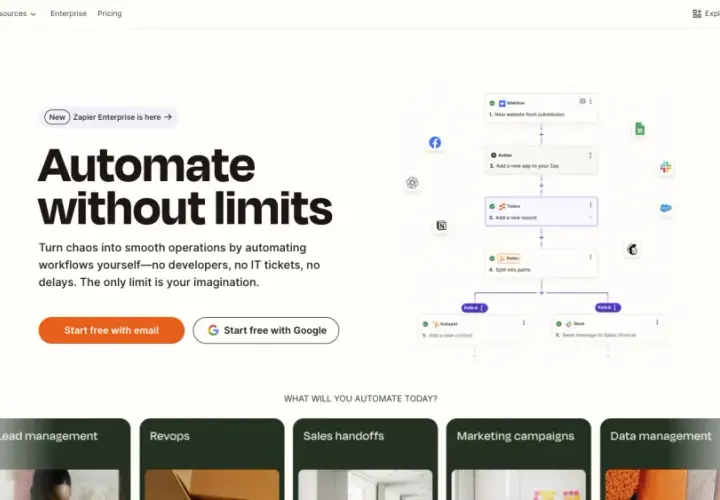Click Start free with Google button
The width and height of the screenshot is (720, 500).
266,331
